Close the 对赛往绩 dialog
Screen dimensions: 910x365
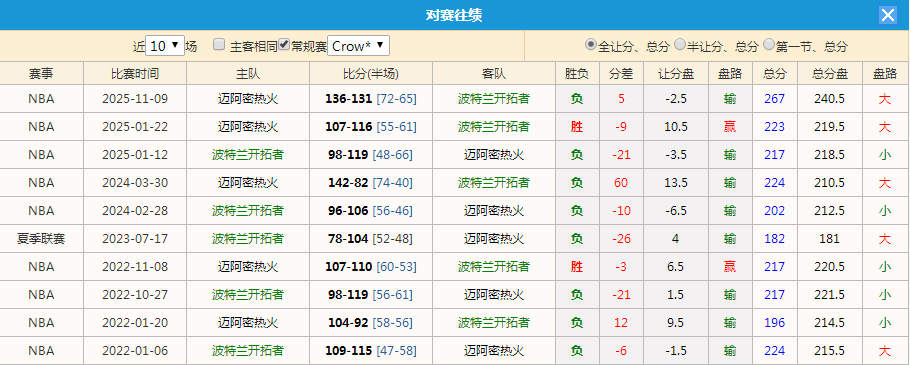point(887,15)
